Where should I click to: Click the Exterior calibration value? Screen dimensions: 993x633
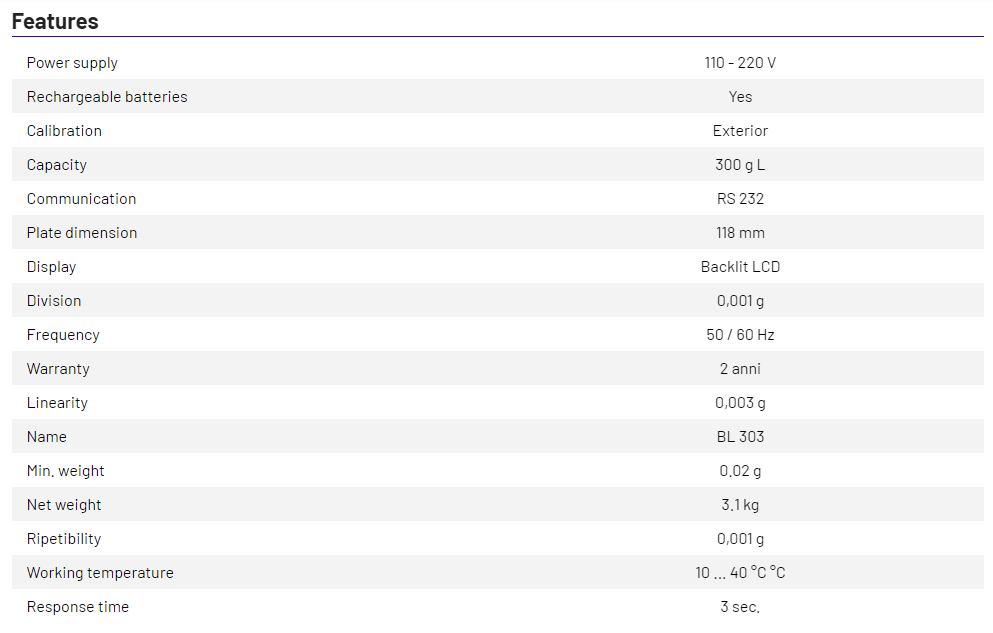pyautogui.click(x=740, y=131)
